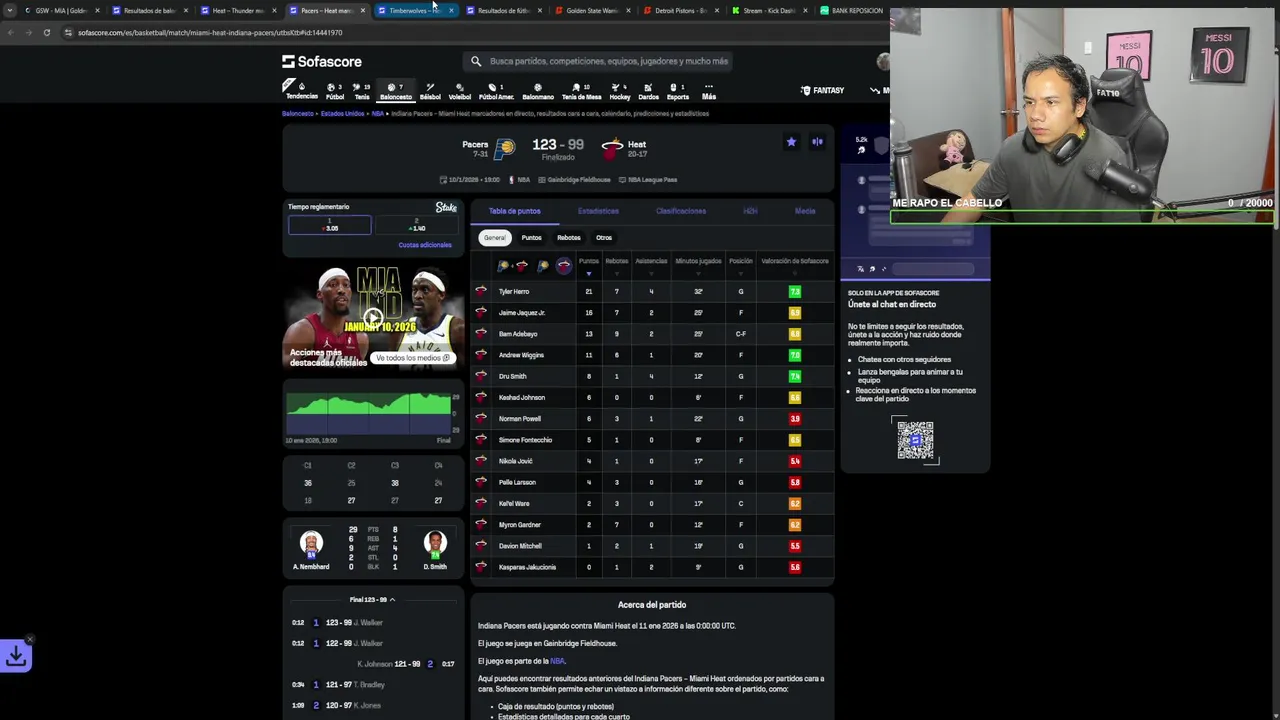Image resolution: width=1280 pixels, height=720 pixels.
Task: Click the Sofascore logo
Action: pyautogui.click(x=322, y=62)
